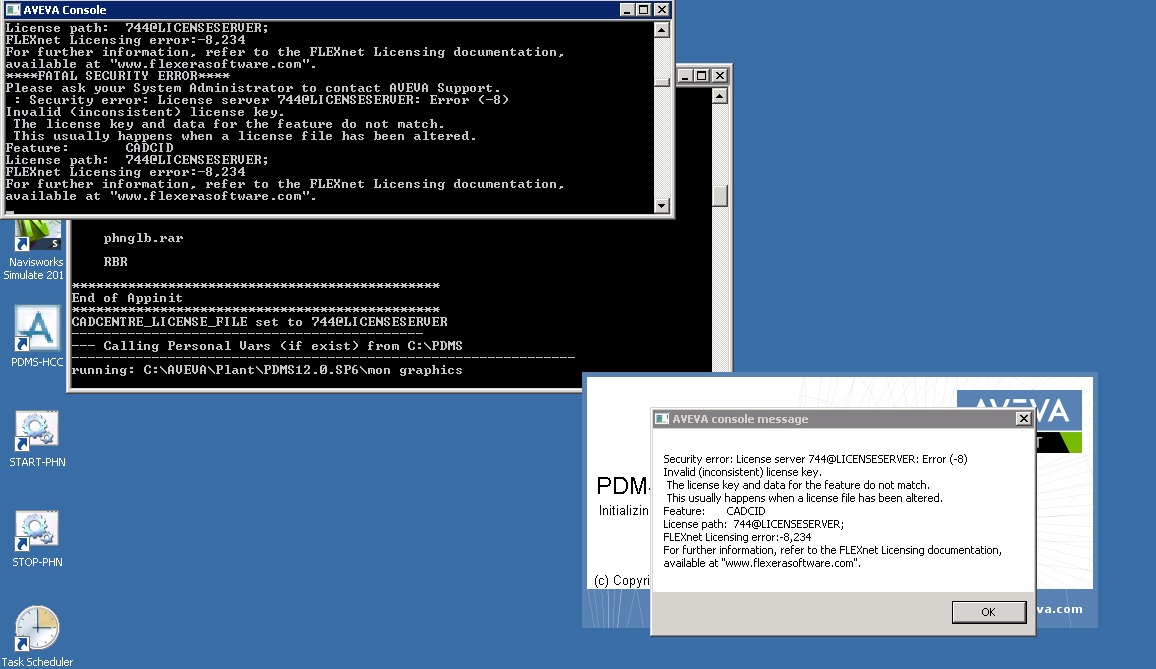The image size is (1156, 669).
Task: Click the AVEVA Console title bar text
Action: pyautogui.click(x=65, y=10)
